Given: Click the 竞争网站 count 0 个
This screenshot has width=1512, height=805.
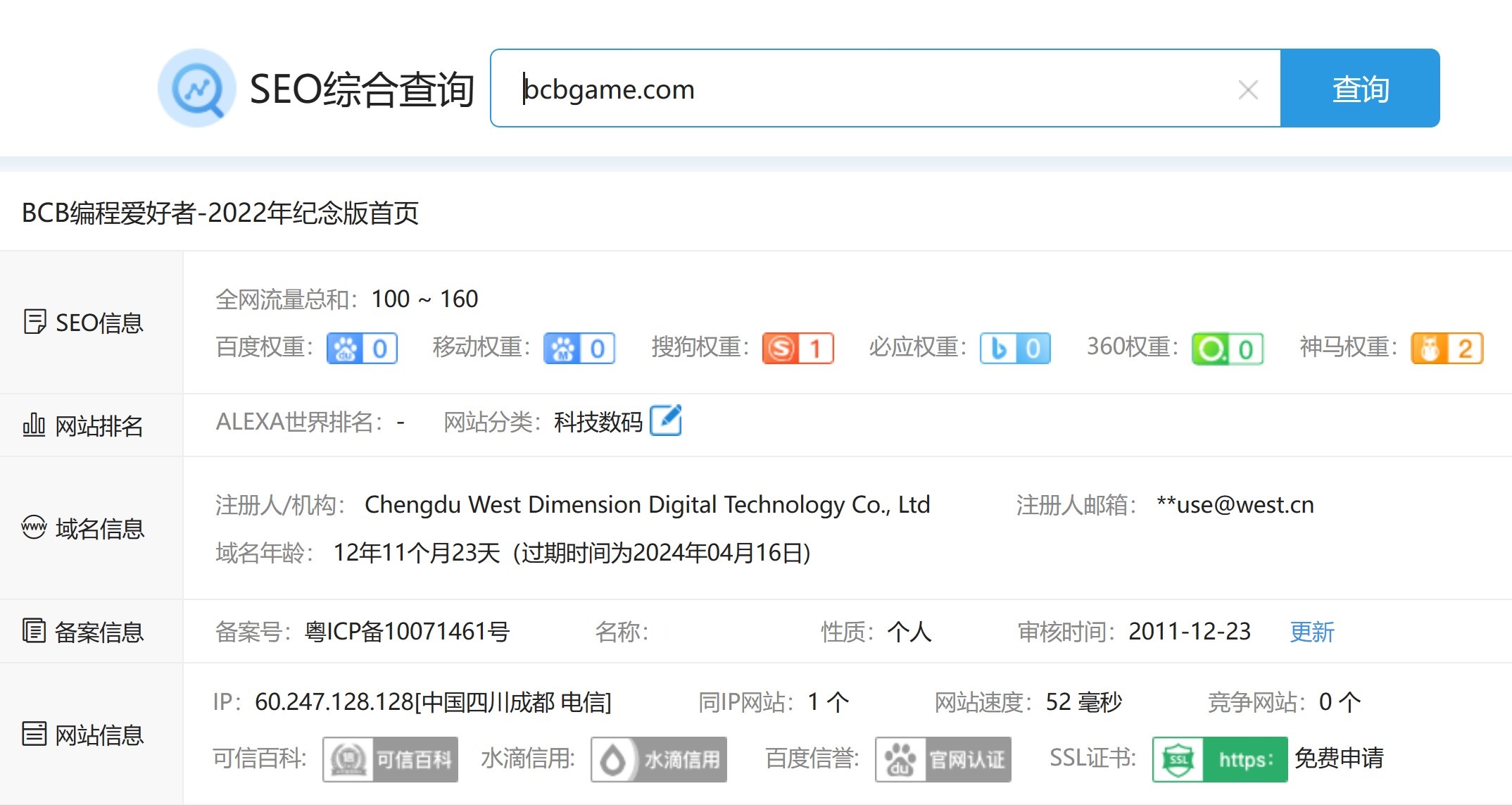Looking at the screenshot, I should [1340, 702].
